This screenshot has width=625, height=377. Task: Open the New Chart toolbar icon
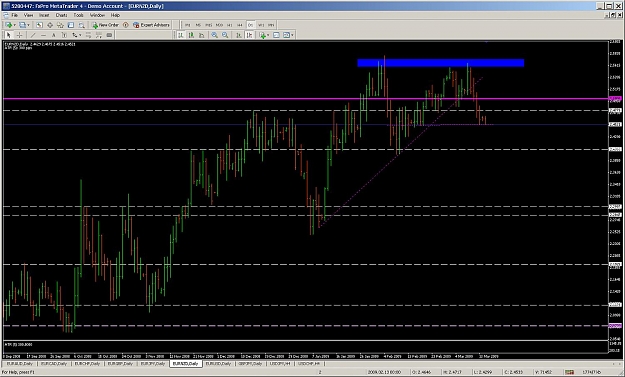pos(9,25)
